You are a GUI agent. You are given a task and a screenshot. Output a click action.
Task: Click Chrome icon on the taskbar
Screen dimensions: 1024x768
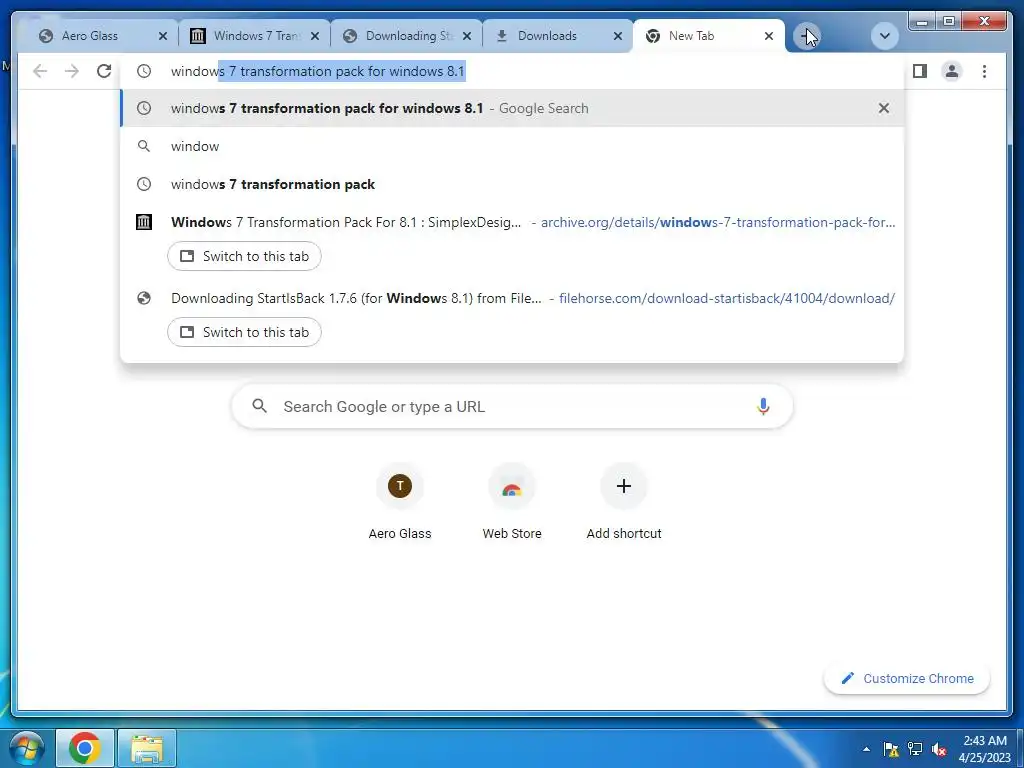[x=85, y=748]
